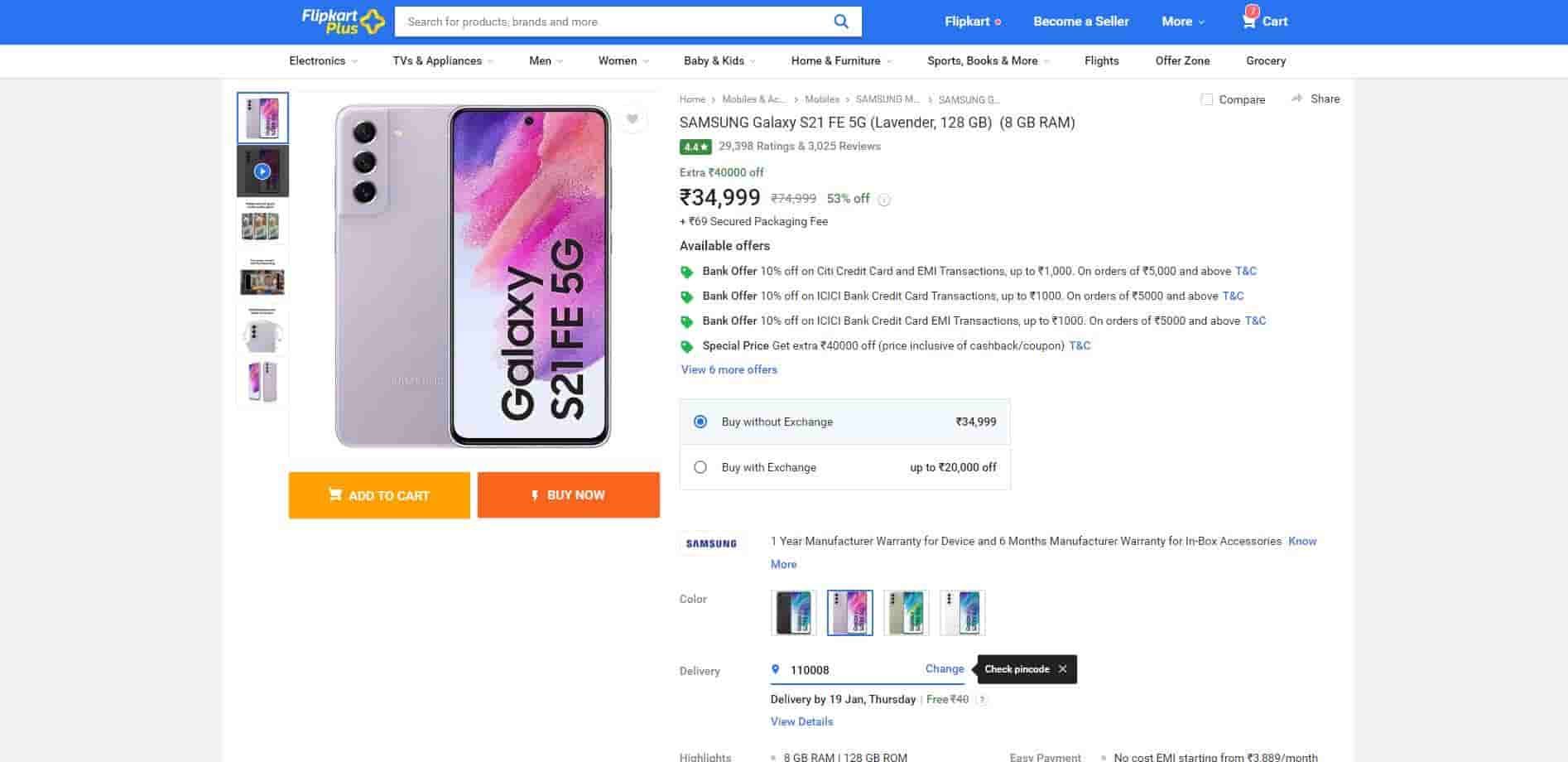Select Buy without Exchange option
Image resolution: width=1568 pixels, height=762 pixels.
click(x=700, y=422)
